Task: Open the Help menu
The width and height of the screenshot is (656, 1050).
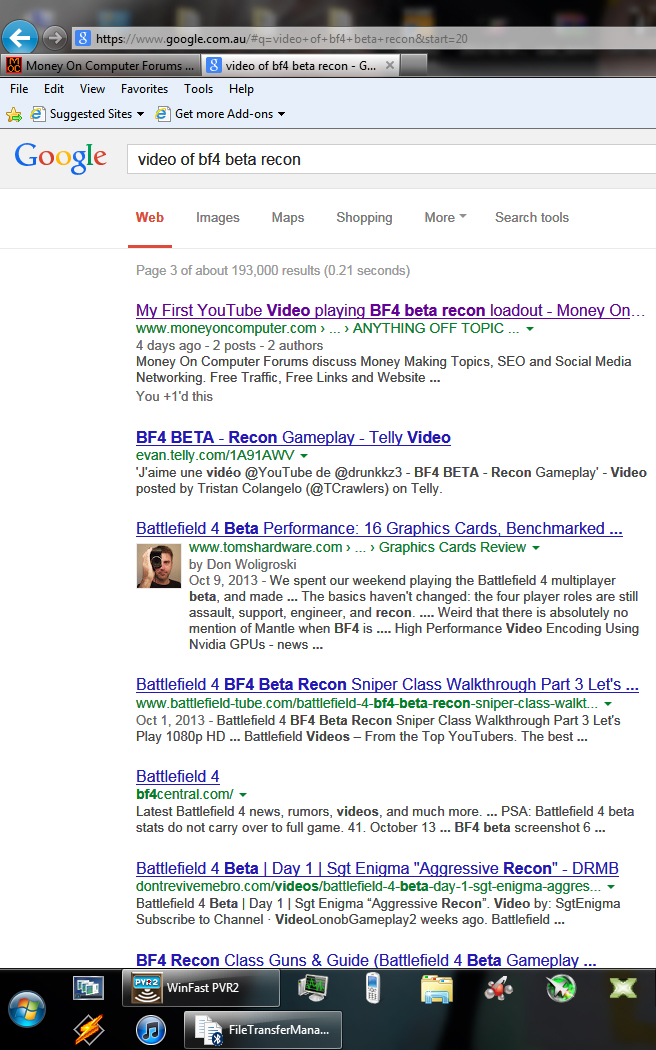Action: click(x=241, y=89)
